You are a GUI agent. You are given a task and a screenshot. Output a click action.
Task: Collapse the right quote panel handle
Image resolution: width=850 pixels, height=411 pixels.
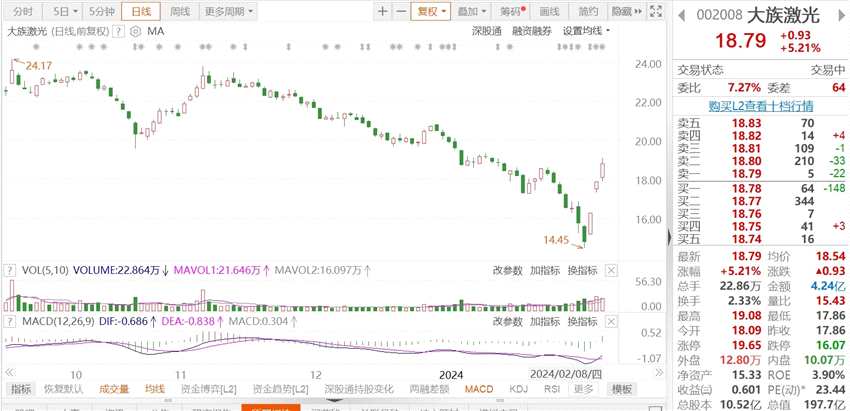pos(669,237)
